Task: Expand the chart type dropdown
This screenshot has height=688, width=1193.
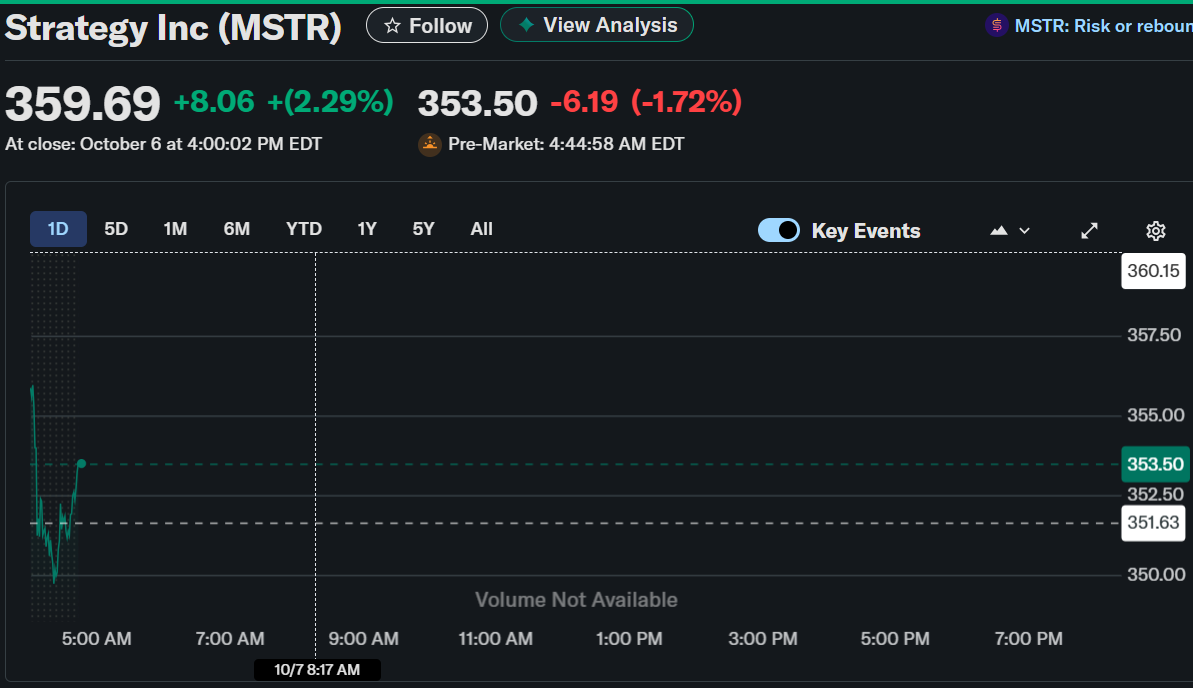Action: click(1009, 230)
